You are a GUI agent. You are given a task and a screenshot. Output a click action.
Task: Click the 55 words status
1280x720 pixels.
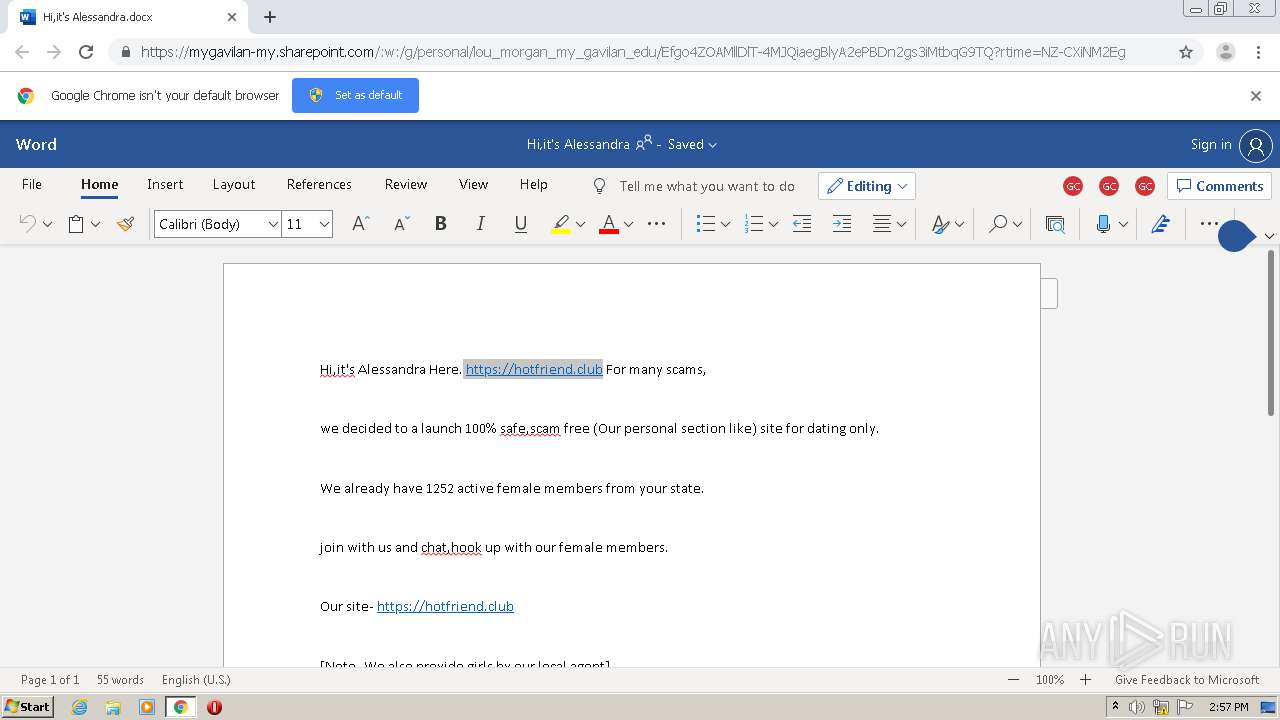coord(120,680)
